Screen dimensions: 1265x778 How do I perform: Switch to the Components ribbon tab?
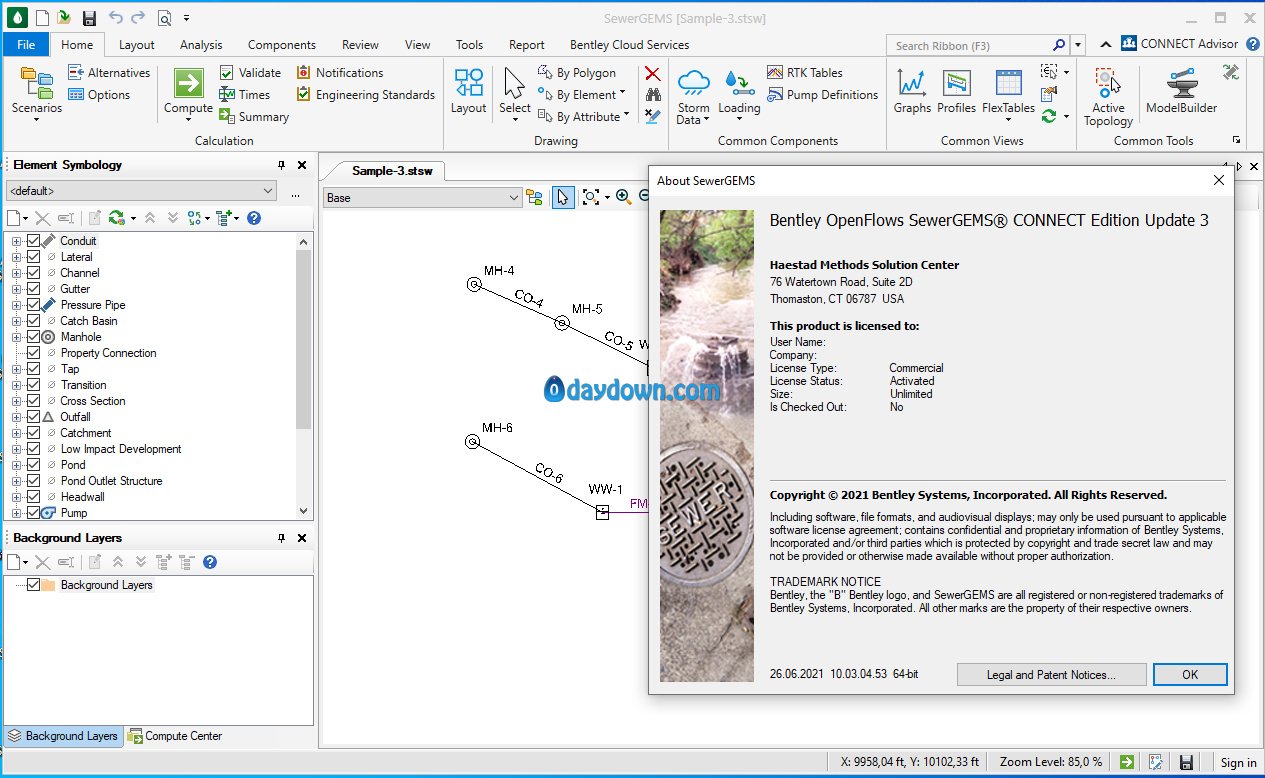(x=282, y=44)
